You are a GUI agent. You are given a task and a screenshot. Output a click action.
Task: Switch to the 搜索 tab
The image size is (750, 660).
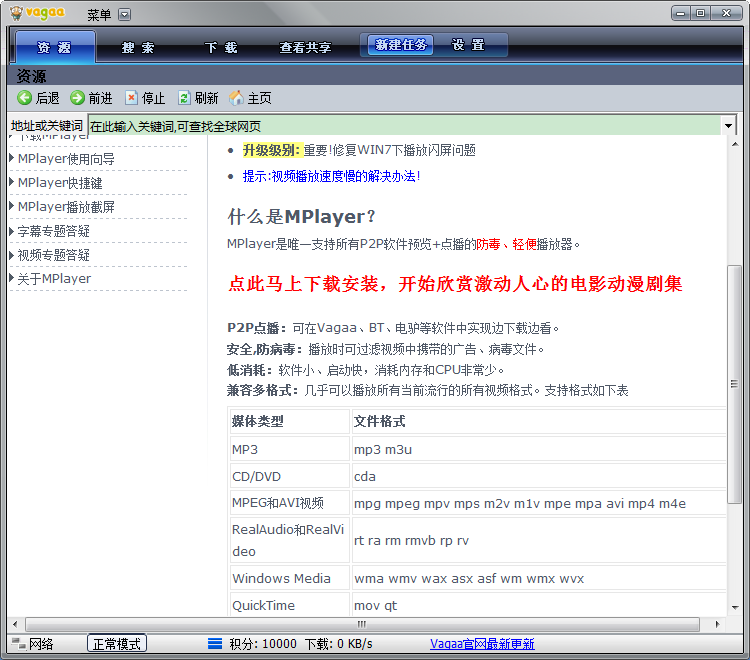138,47
